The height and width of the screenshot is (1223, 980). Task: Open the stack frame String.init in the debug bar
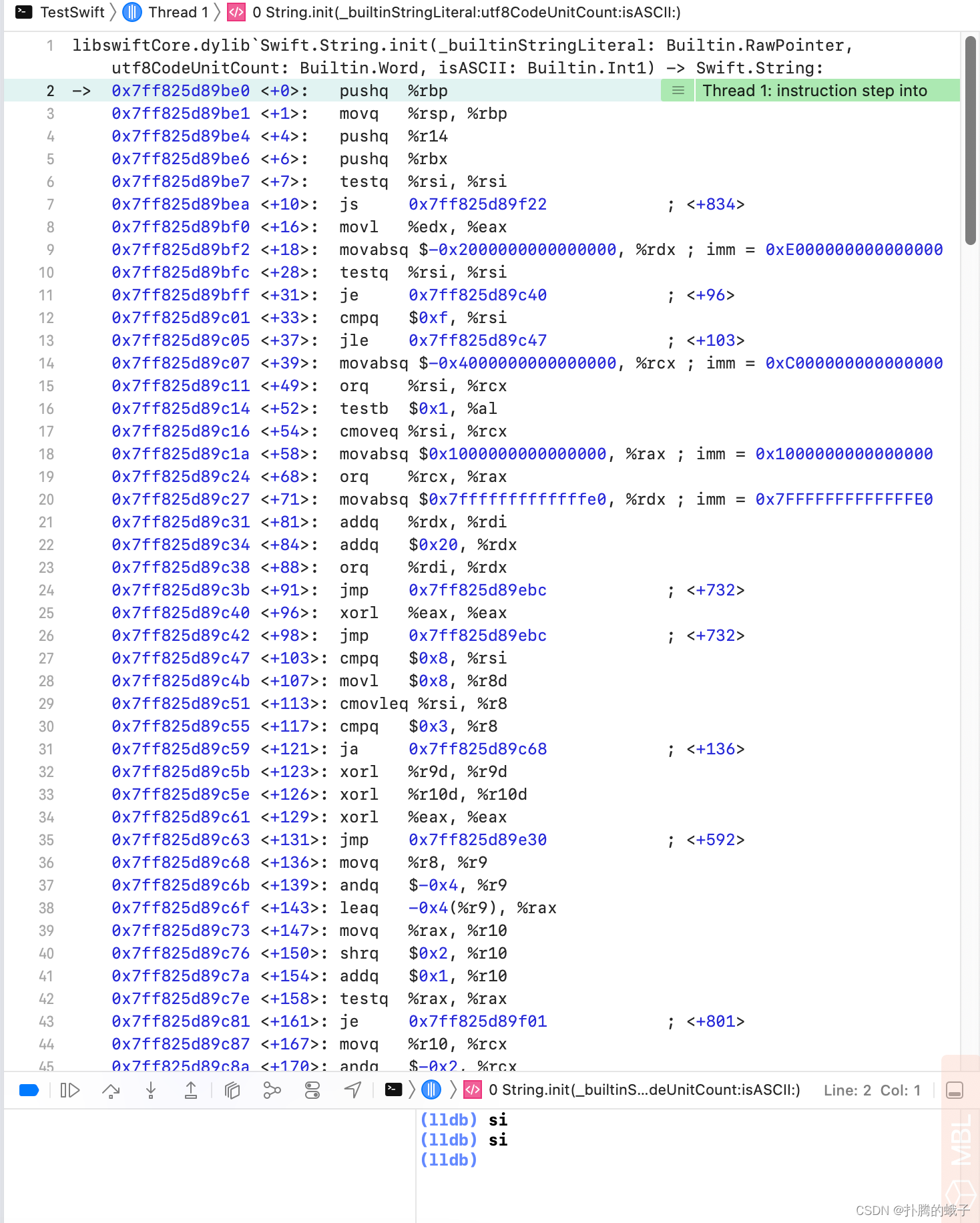tap(644, 1089)
